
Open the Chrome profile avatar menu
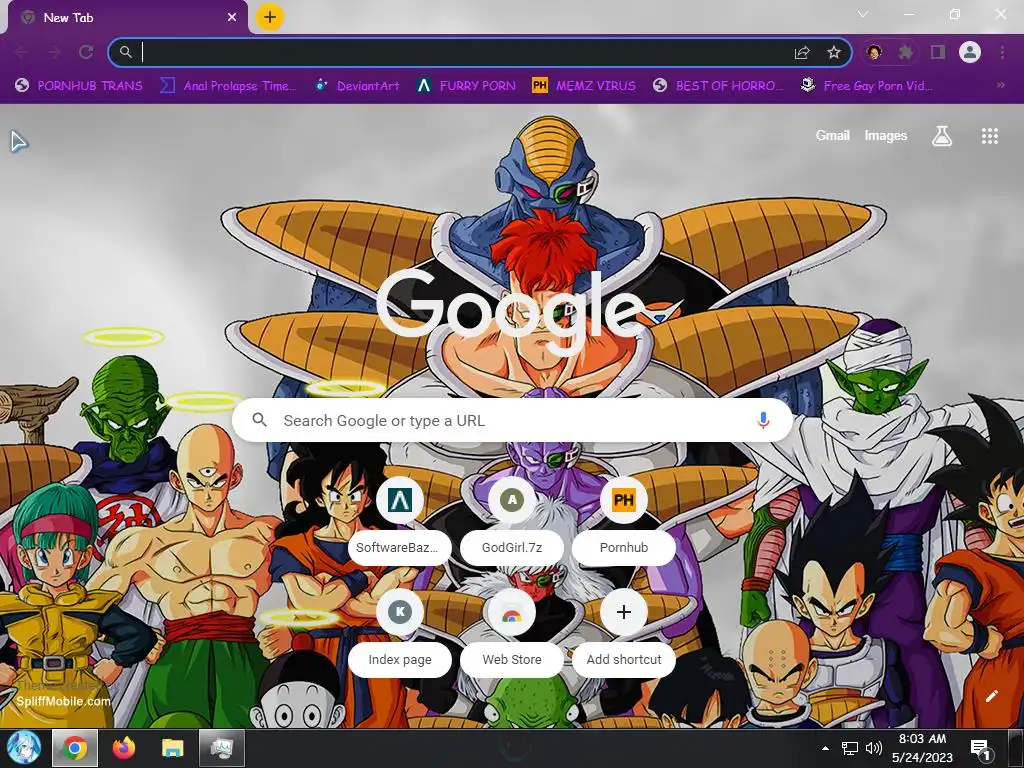click(970, 52)
